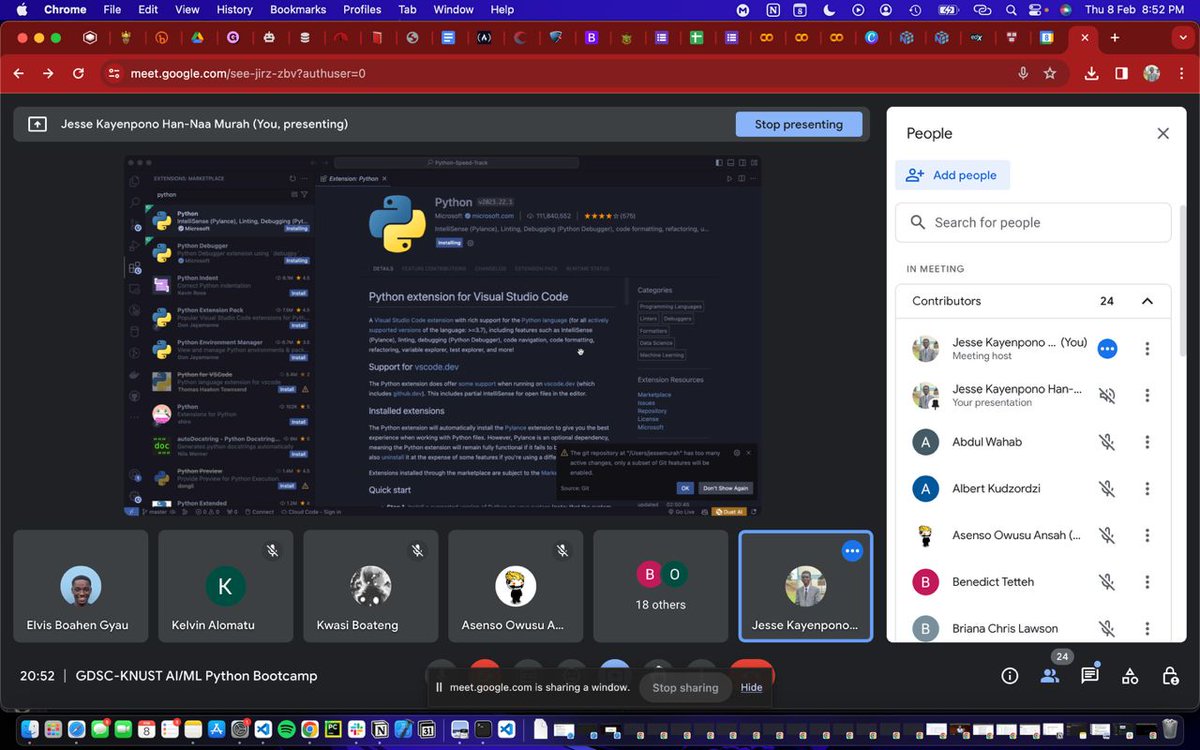This screenshot has width=1200, height=750.
Task: Open meeting details info icon
Action: [1010, 676]
